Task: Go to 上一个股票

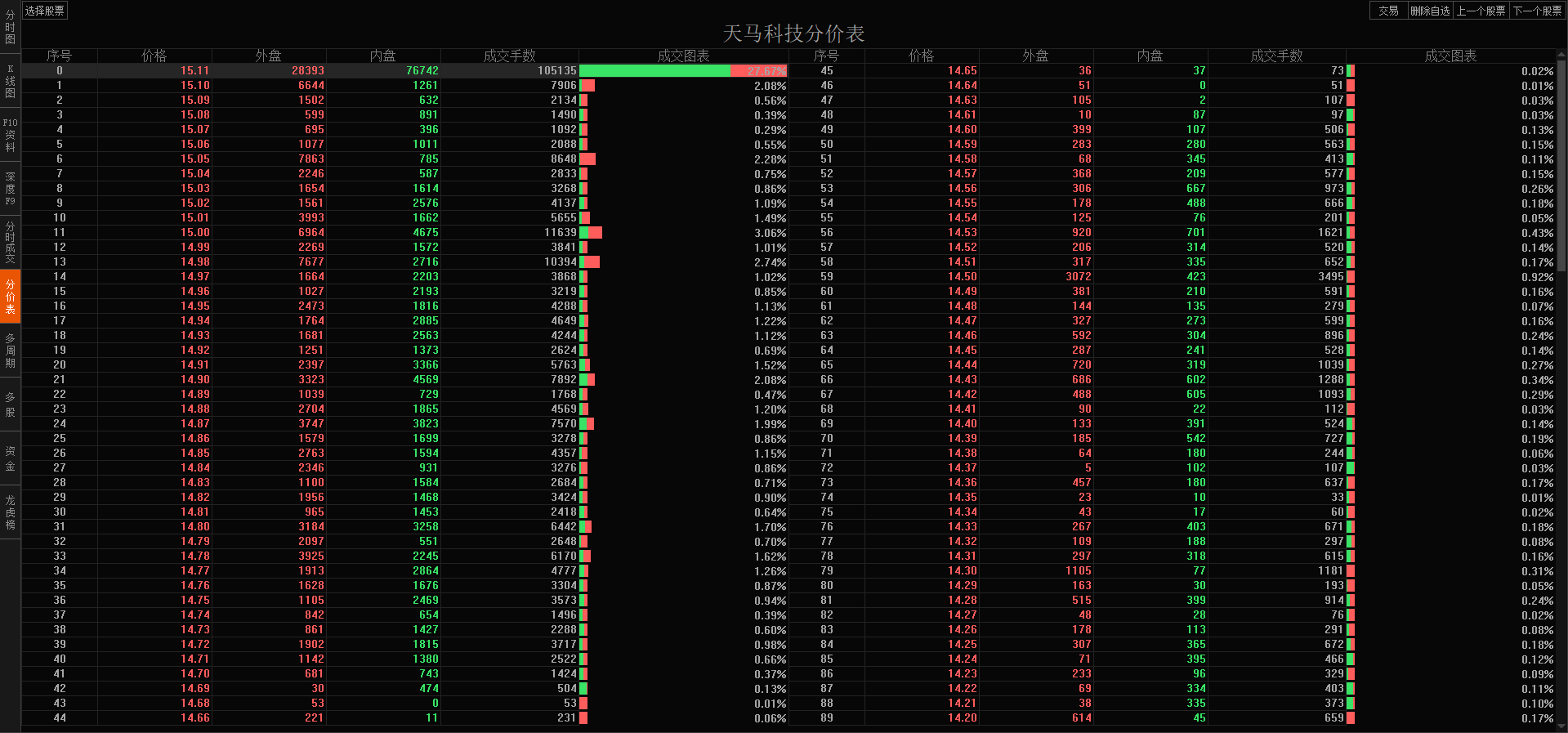Action: coord(1481,11)
